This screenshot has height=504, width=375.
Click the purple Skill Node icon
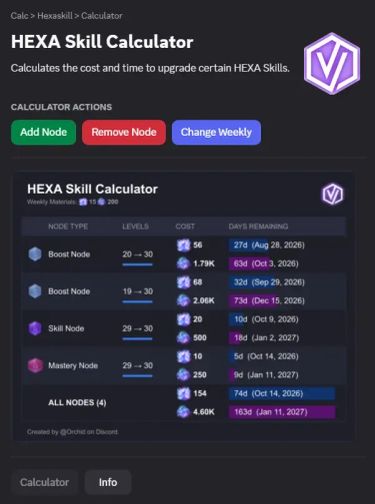35,328
